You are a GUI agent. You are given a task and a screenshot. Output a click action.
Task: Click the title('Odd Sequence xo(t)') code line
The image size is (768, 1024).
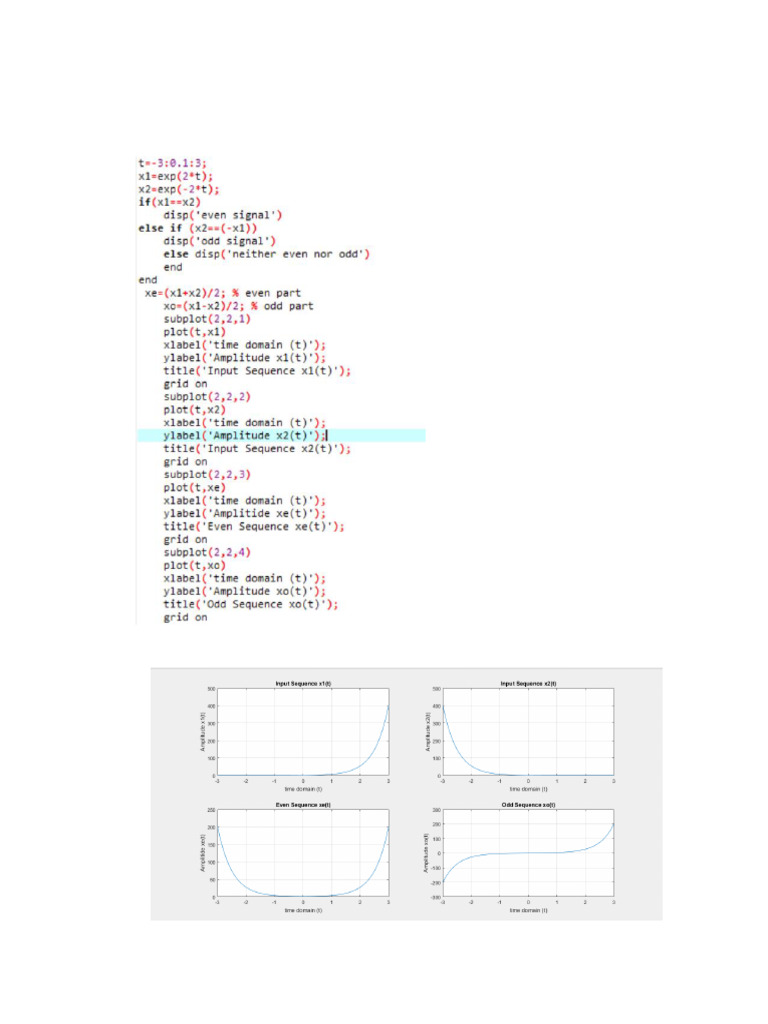[x=251, y=605]
